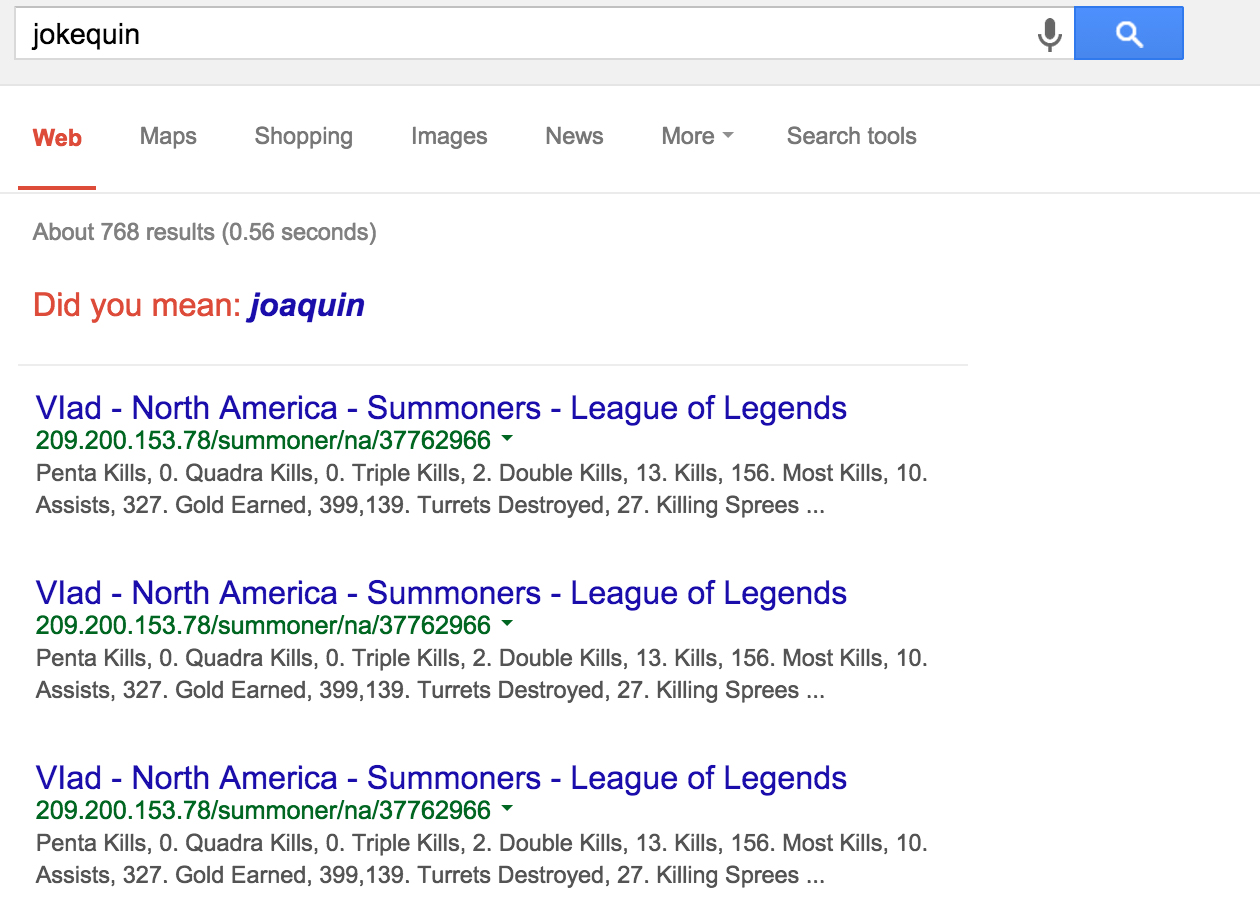Select the Web tab
This screenshot has width=1260, height=918.
(57, 138)
